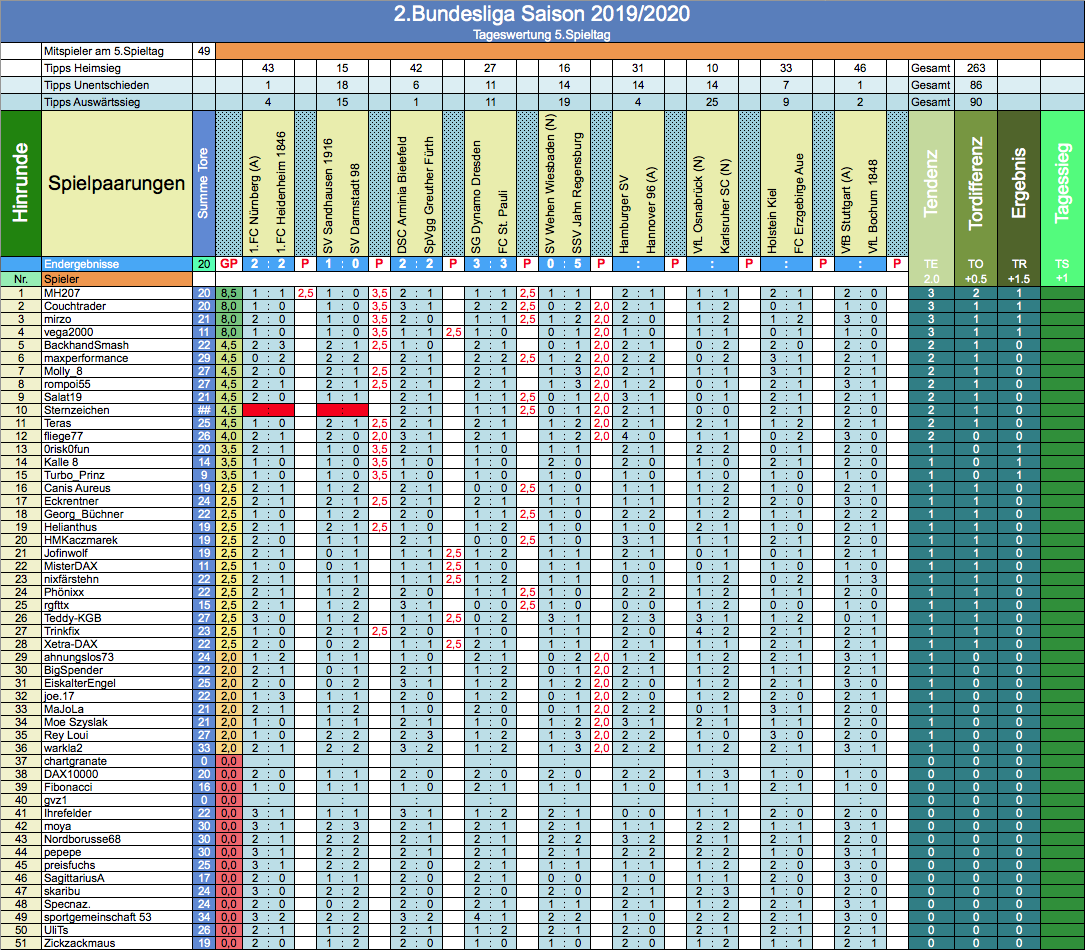Select the "VfL Osnabrück (N)" column header
This screenshot has width=1085, height=950.
click(x=699, y=205)
